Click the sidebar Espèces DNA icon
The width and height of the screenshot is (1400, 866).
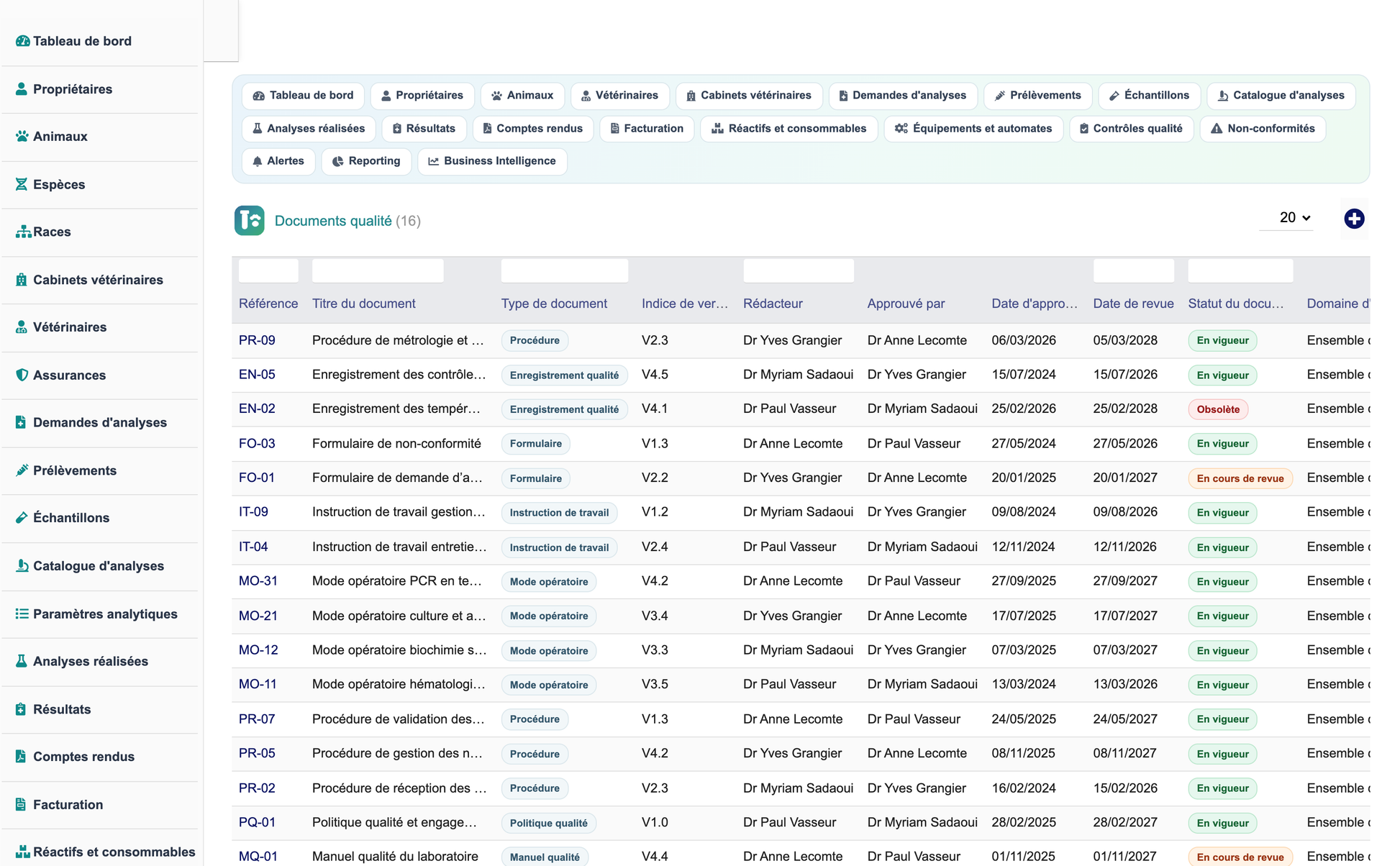click(22, 184)
